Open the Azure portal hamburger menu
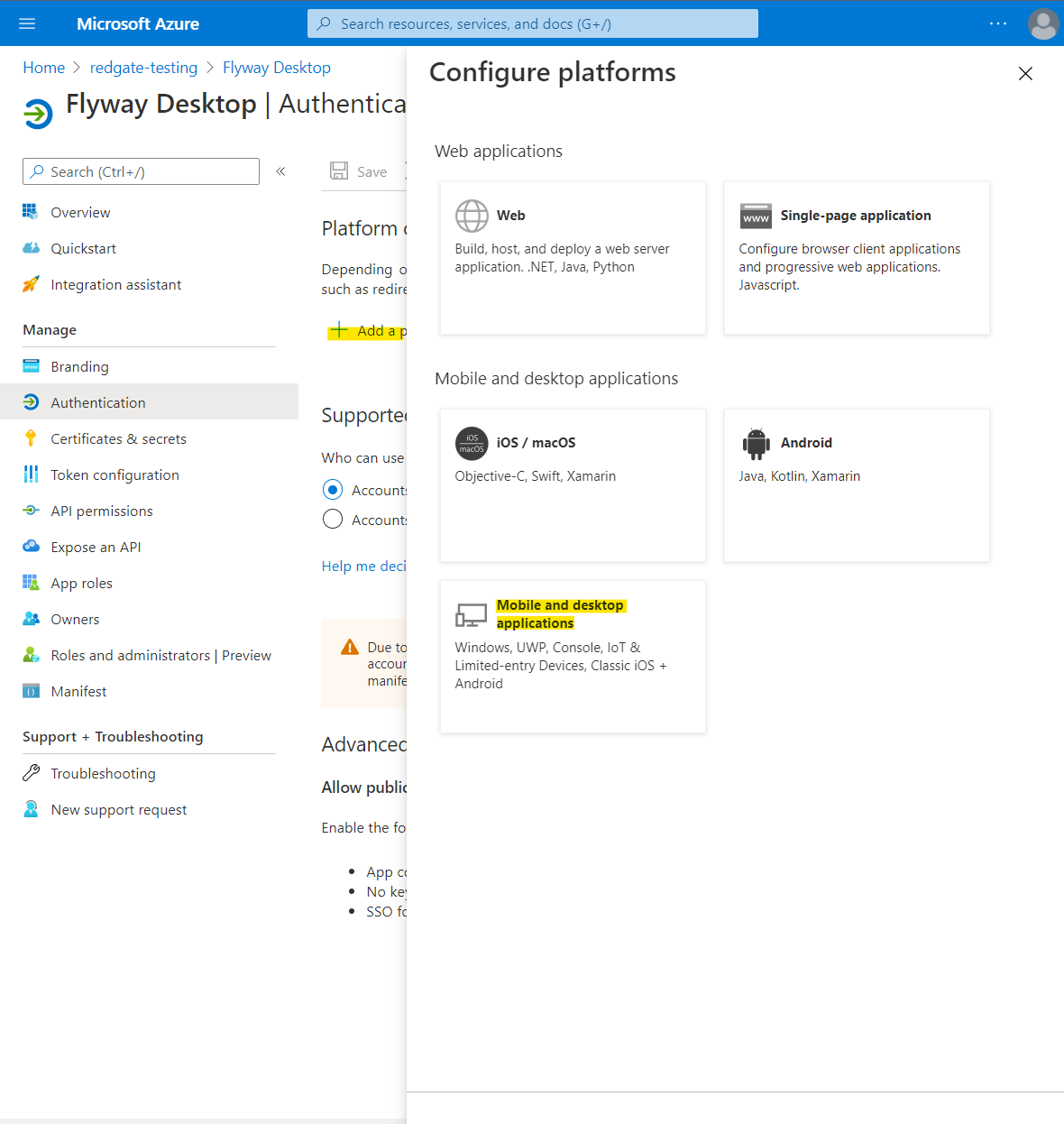 pyautogui.click(x=27, y=23)
